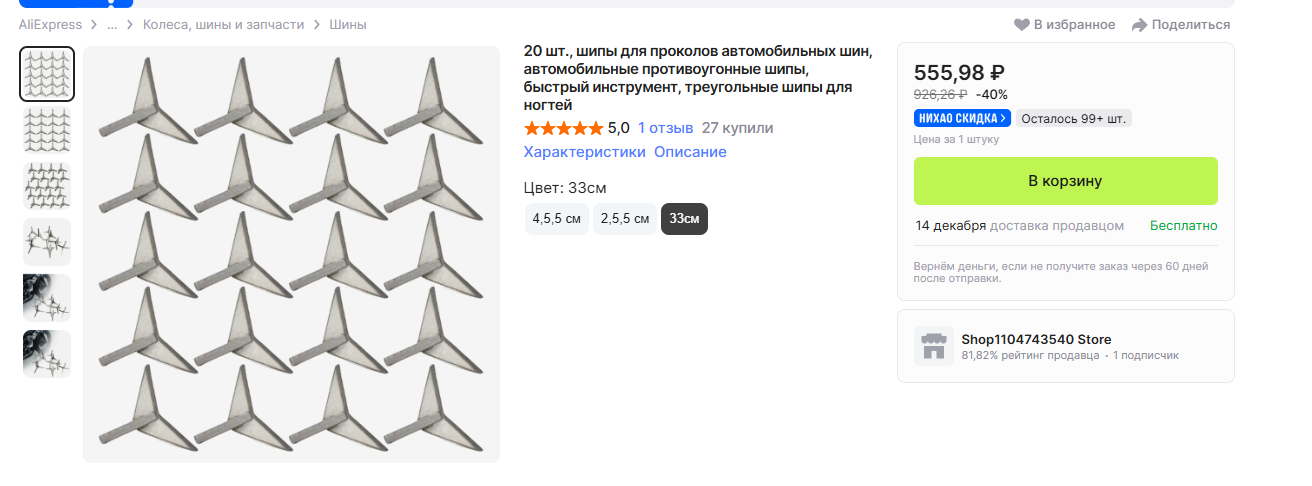The width and height of the screenshot is (1312, 486).
Task: Choose the 4,5,5 см size option
Action: [556, 219]
